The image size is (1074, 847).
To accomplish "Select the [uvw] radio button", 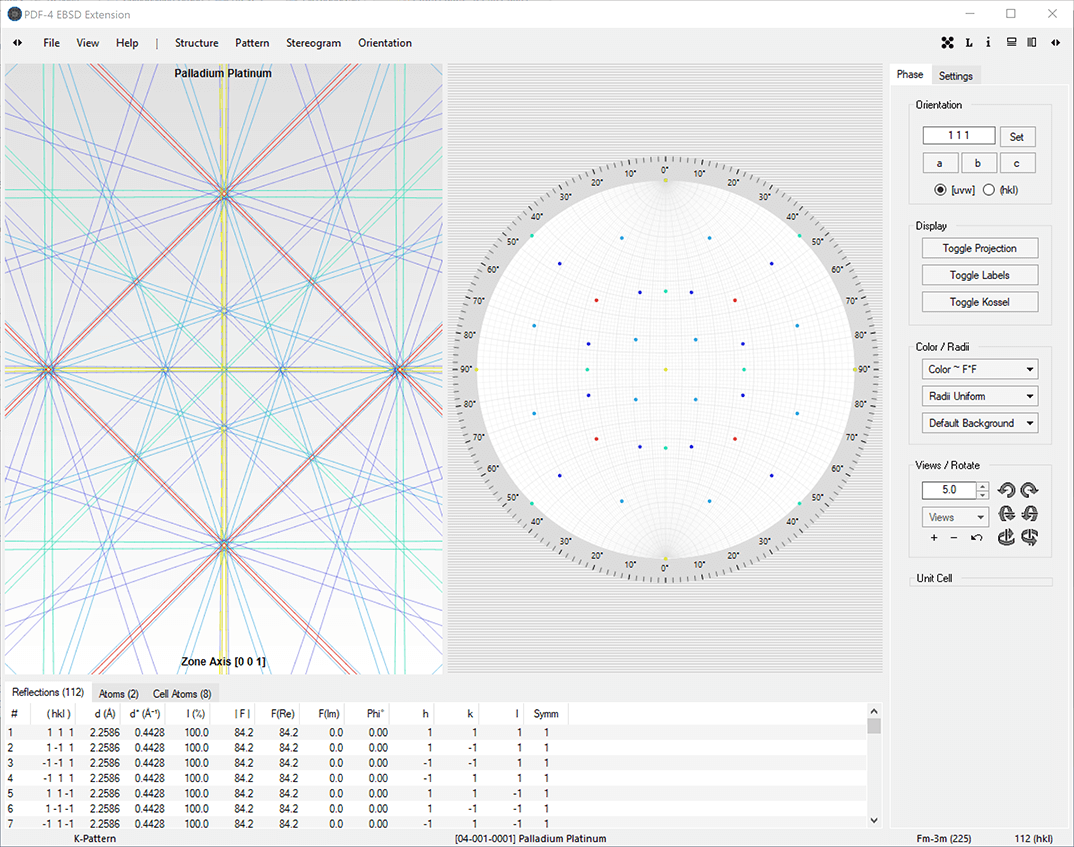I will tap(940, 190).
